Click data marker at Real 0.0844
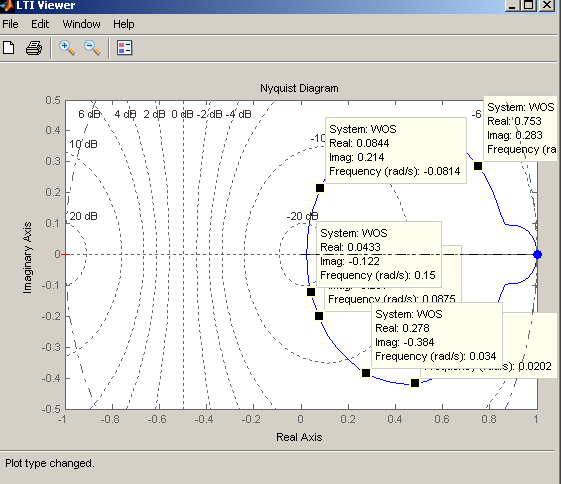The image size is (561, 484). point(320,188)
